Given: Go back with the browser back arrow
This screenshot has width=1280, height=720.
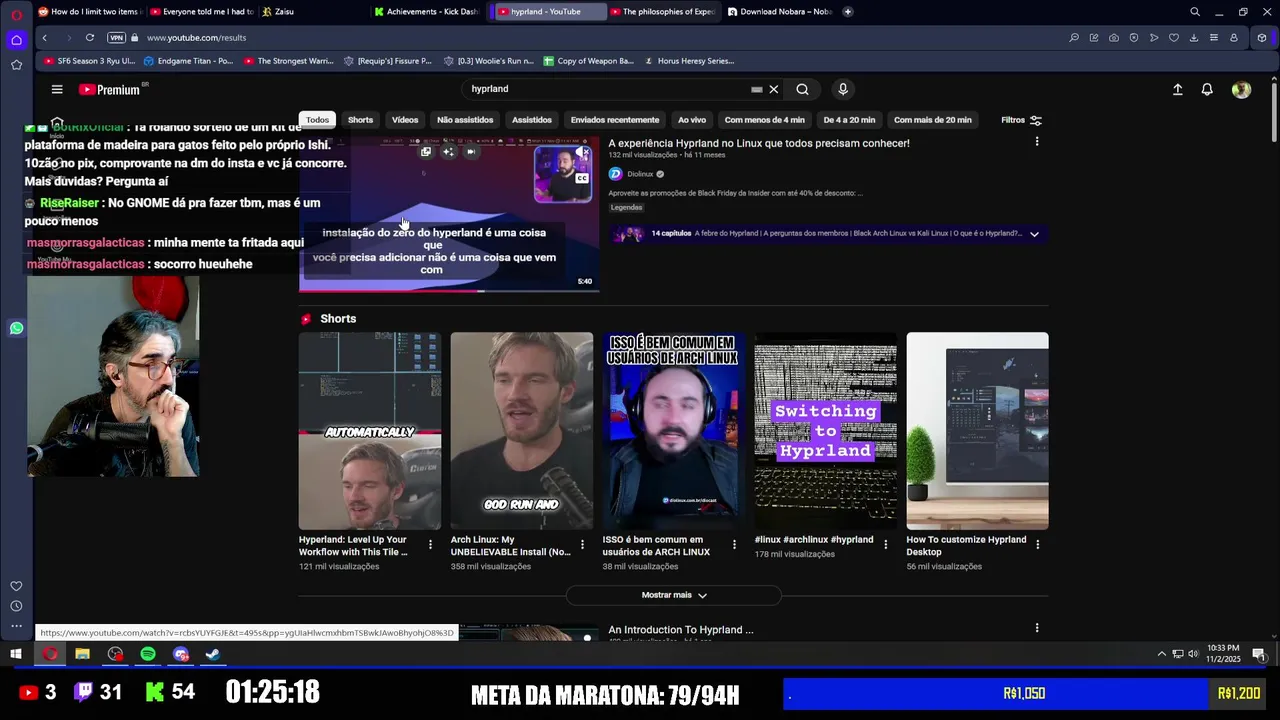Looking at the screenshot, I should point(44,37).
